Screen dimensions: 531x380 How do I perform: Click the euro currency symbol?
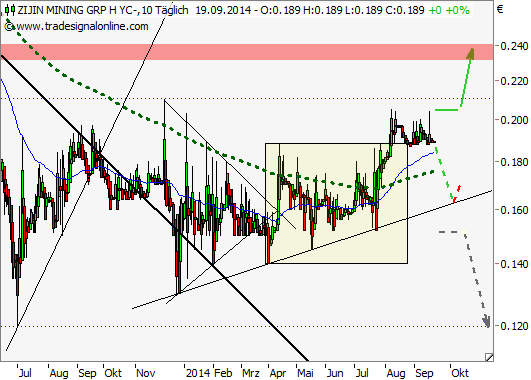click(x=500, y=9)
